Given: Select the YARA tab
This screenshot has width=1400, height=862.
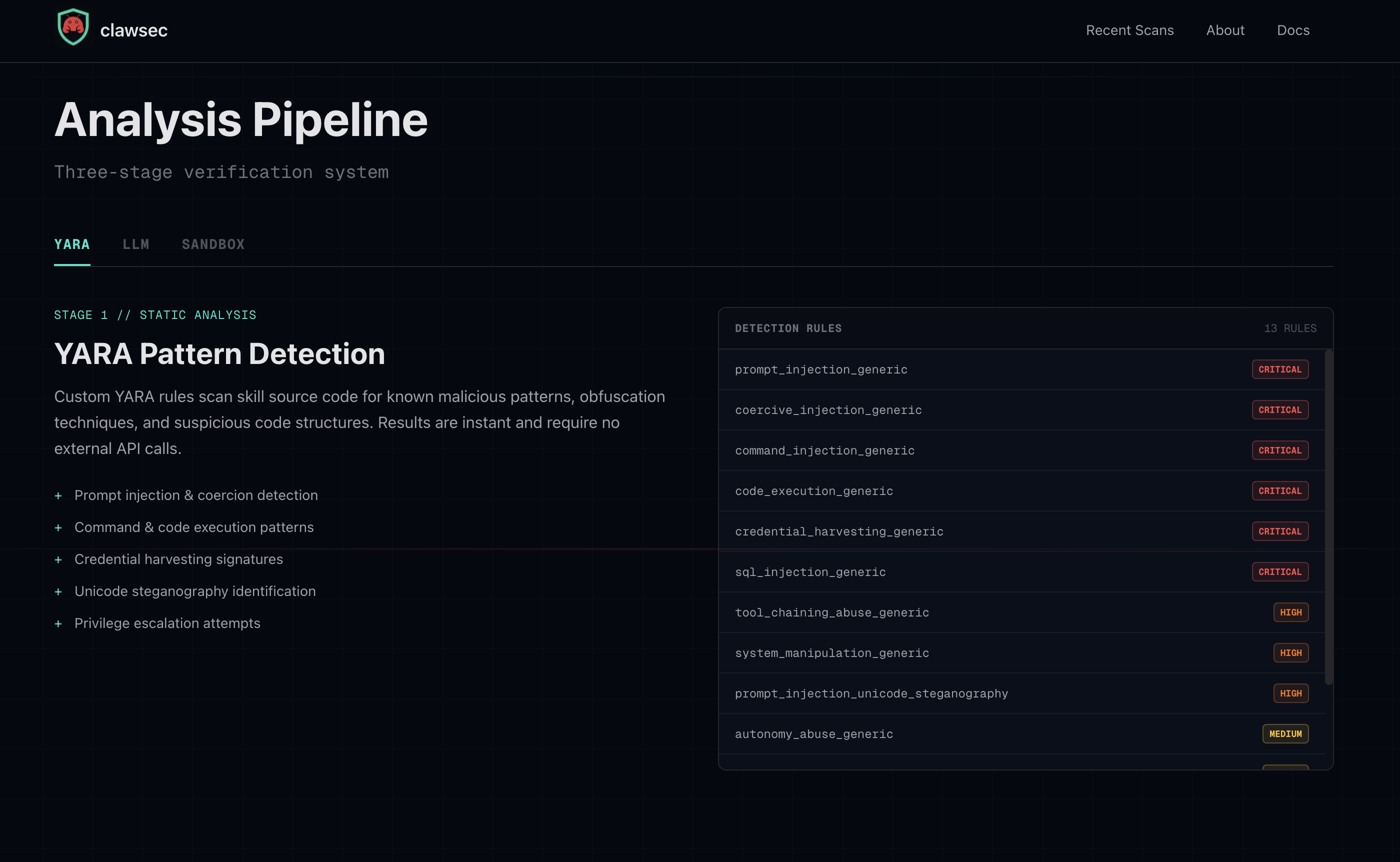Looking at the screenshot, I should [x=72, y=244].
